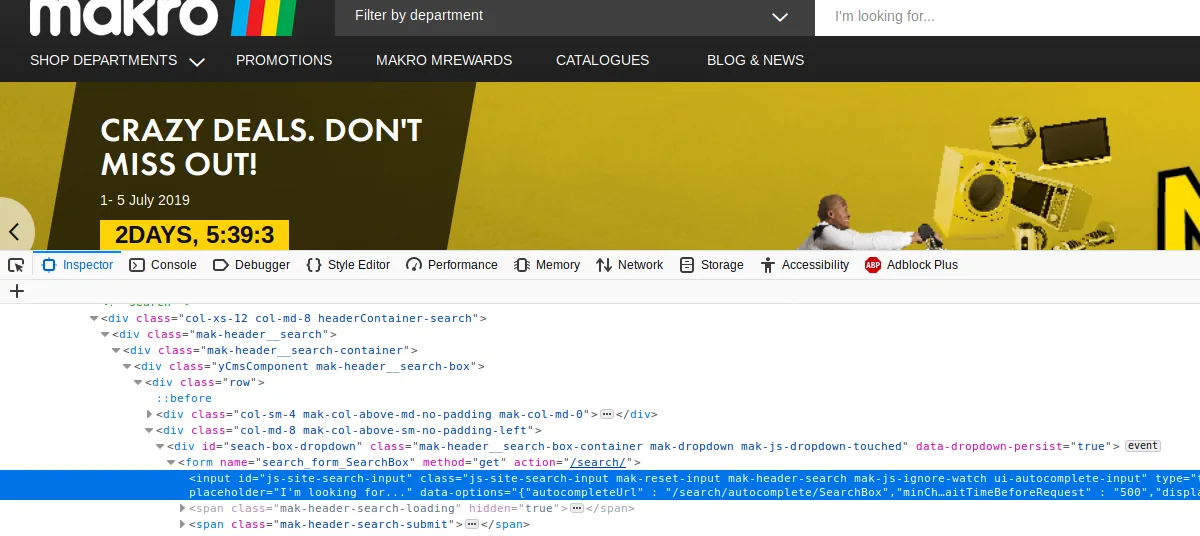Switch to the Inspector tab
This screenshot has width=1200, height=536.
[x=78, y=265]
